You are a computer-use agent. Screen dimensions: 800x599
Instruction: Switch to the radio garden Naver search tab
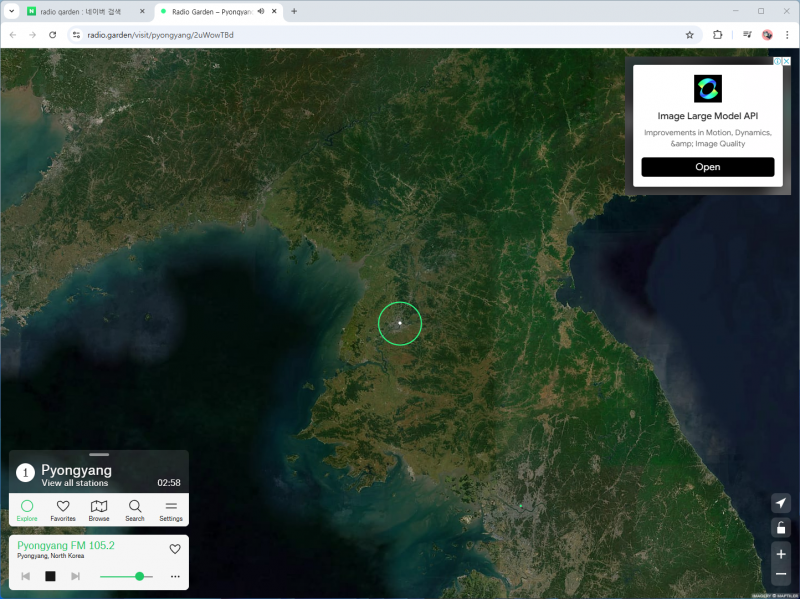80,11
